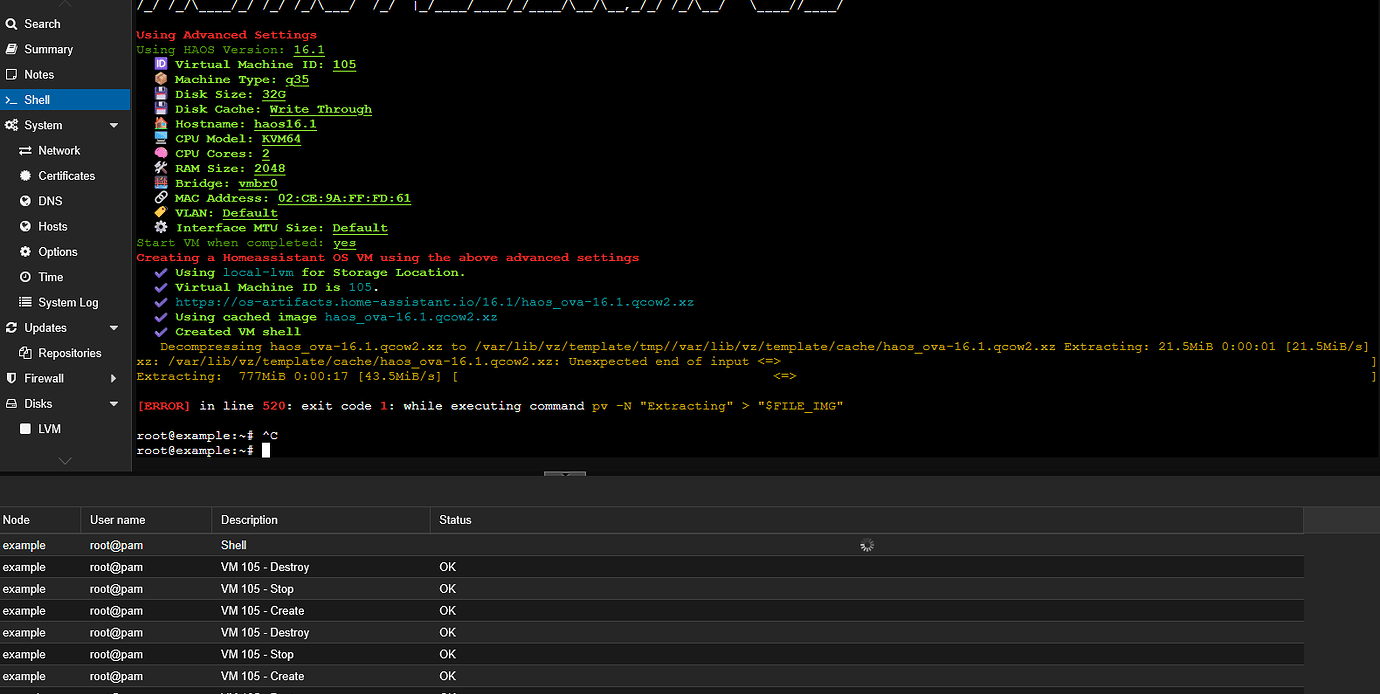Screen dimensions: 1380x694
Task: Follow the HAOS Version 16.1 link
Action: 308,48
